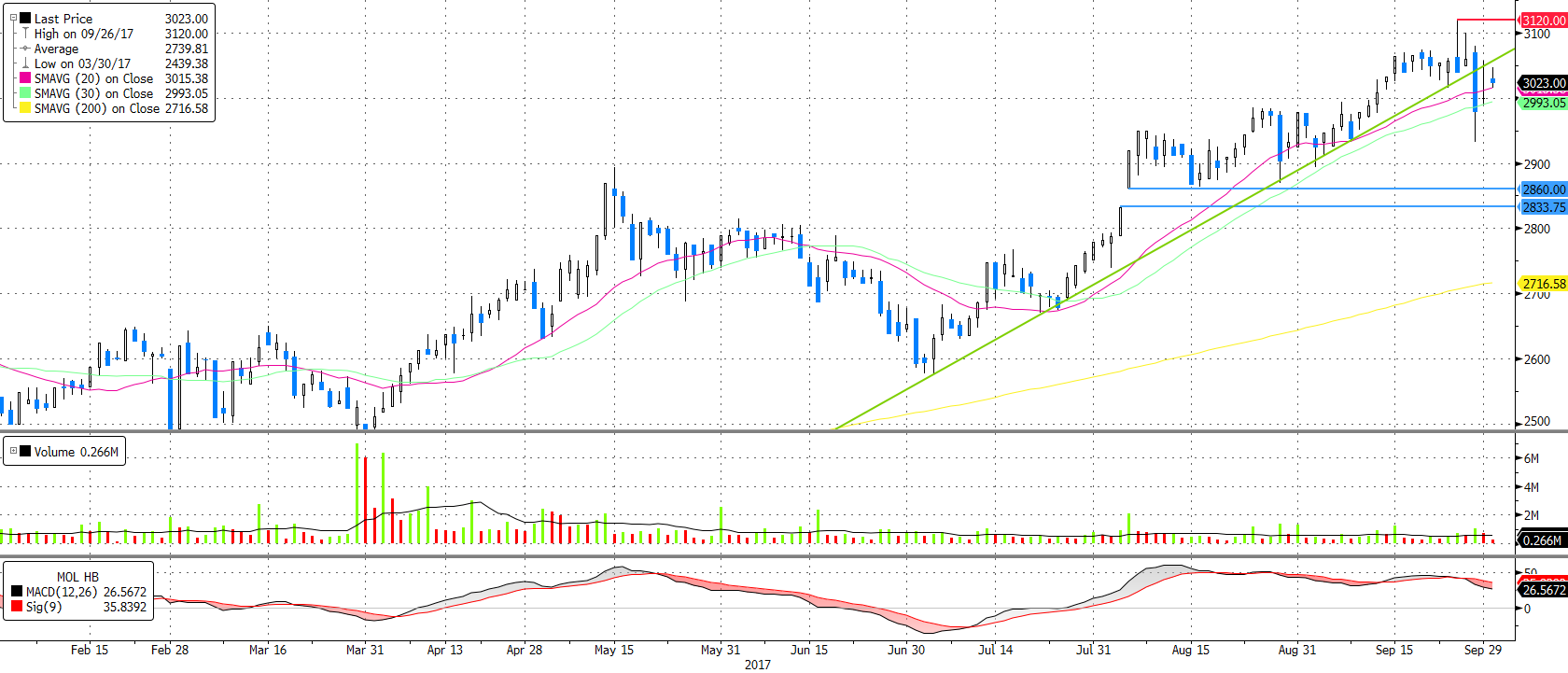1568x673 pixels.
Task: Click 2900 price axis label
Action: click(x=1537, y=164)
